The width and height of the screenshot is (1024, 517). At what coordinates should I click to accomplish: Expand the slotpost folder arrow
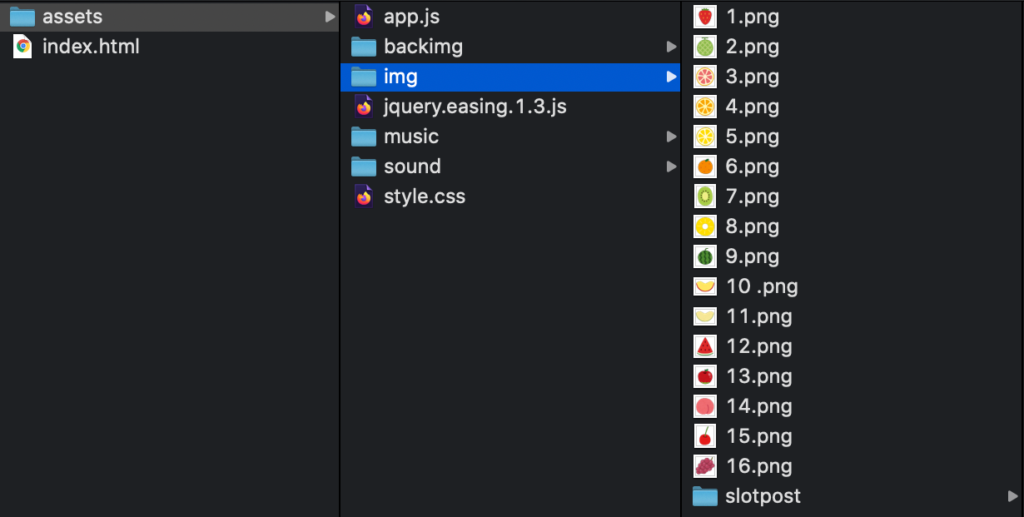(x=1012, y=496)
